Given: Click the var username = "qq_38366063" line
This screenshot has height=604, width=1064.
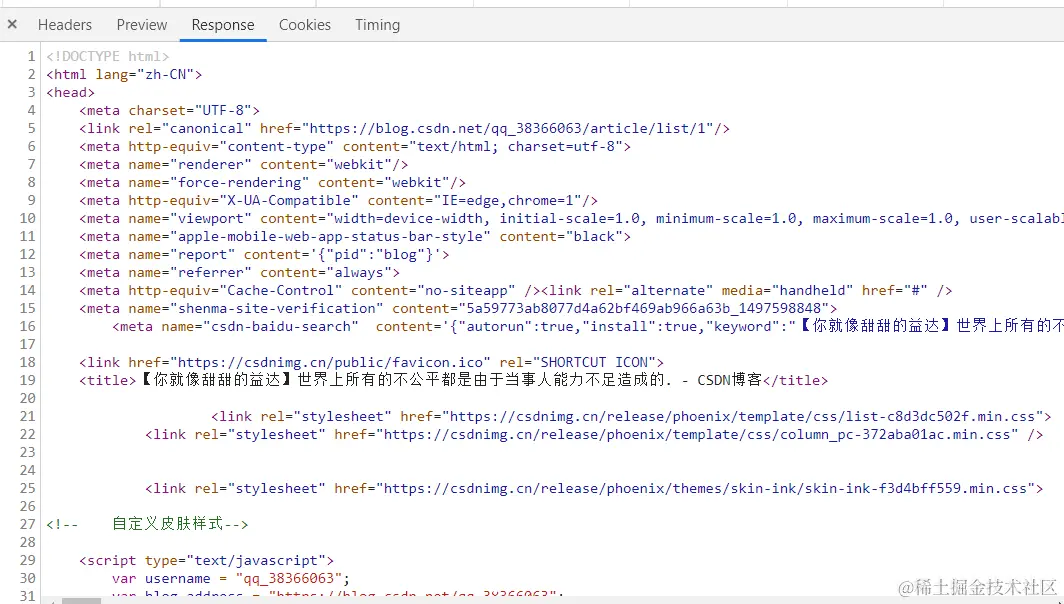Looking at the screenshot, I should point(231,578).
